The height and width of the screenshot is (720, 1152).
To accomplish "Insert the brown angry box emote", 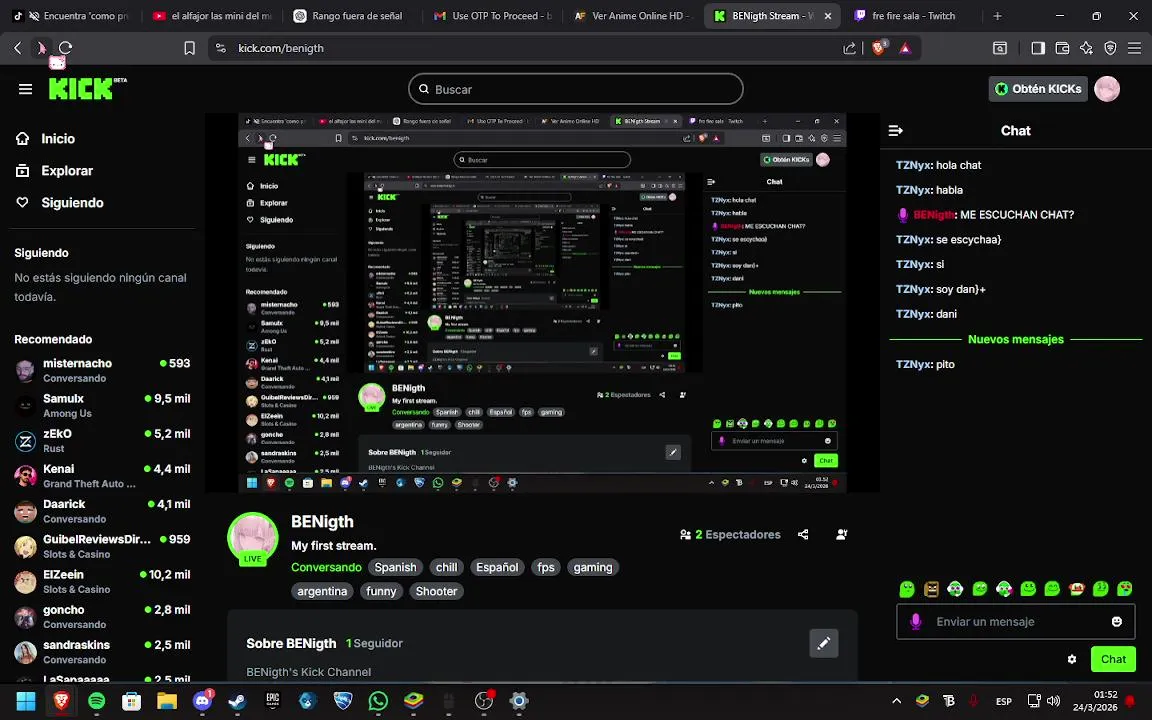I will click(x=931, y=588).
